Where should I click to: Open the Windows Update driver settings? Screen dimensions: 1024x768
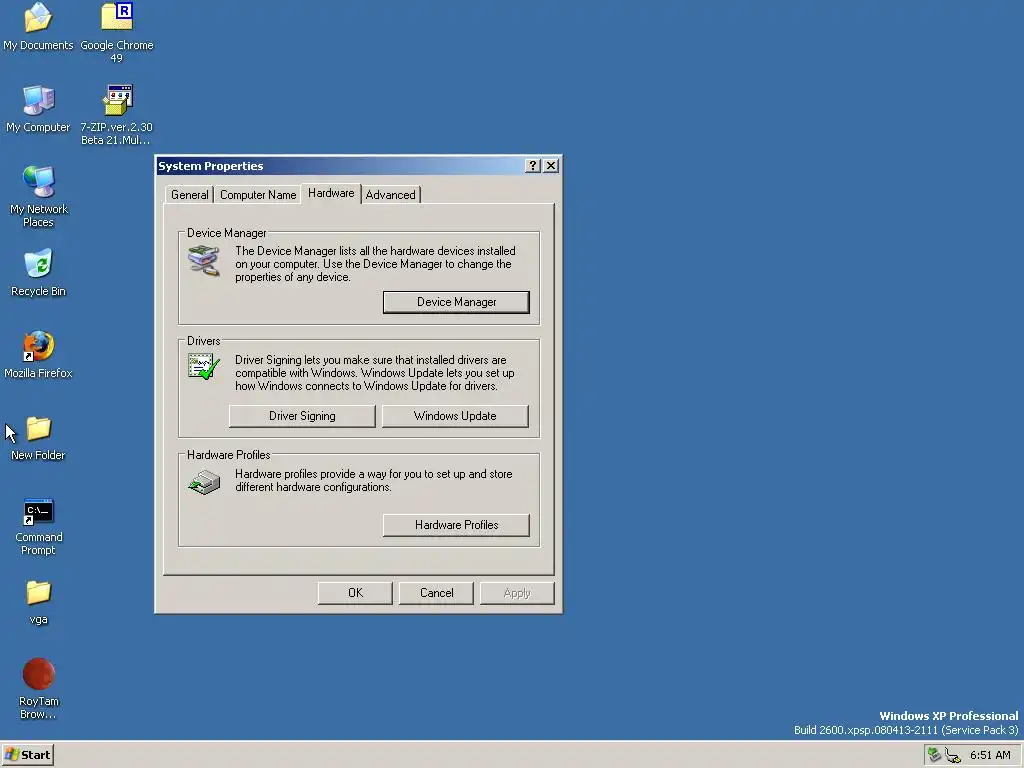pos(455,416)
